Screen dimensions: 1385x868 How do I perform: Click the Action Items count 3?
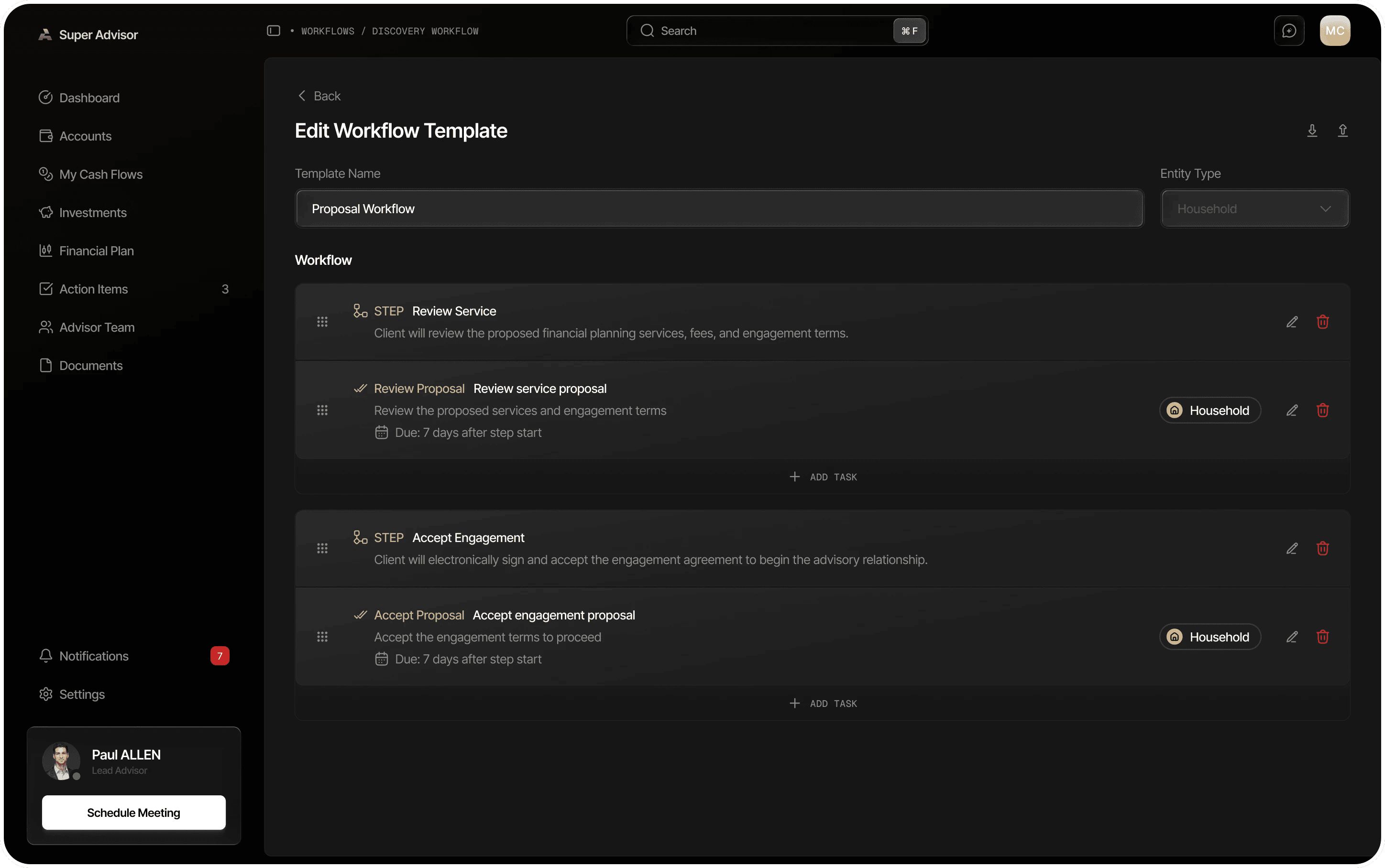225,289
